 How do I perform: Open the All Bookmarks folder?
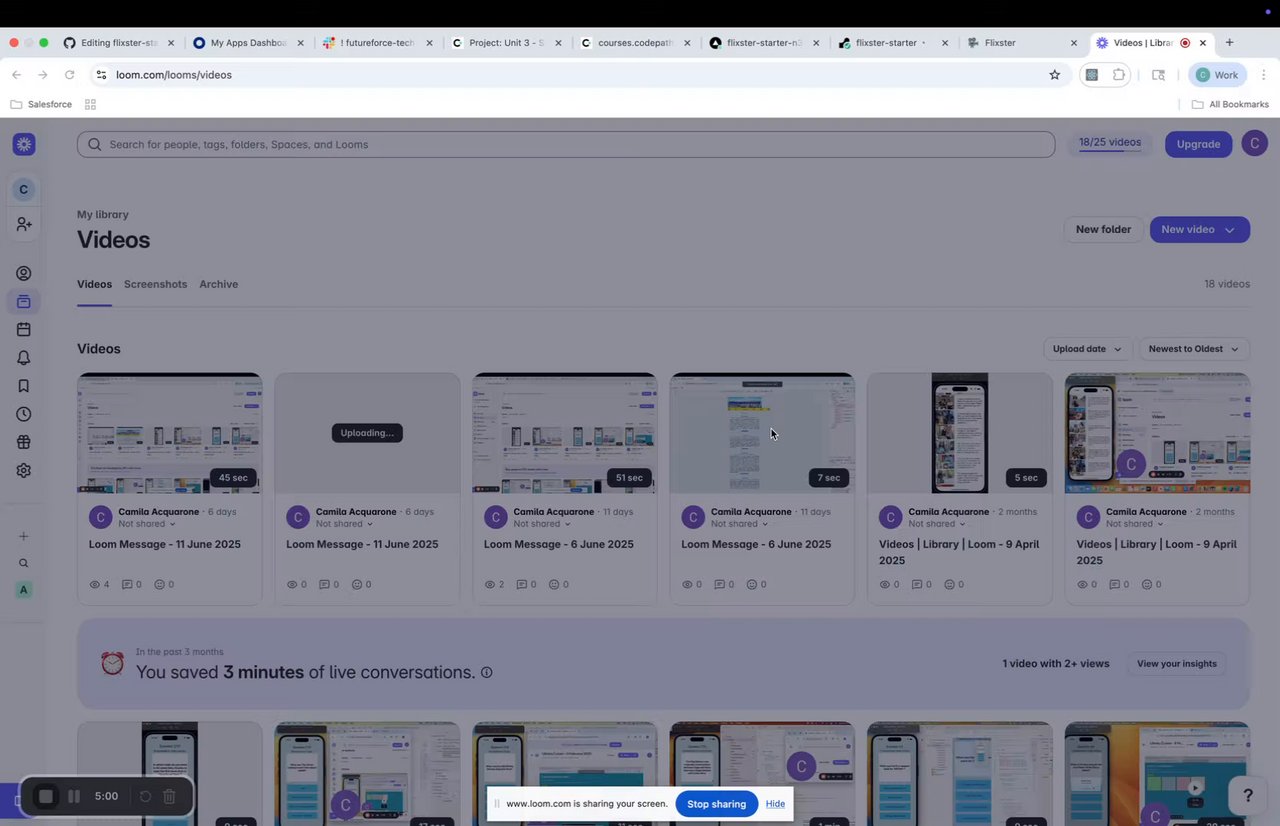coord(1230,104)
